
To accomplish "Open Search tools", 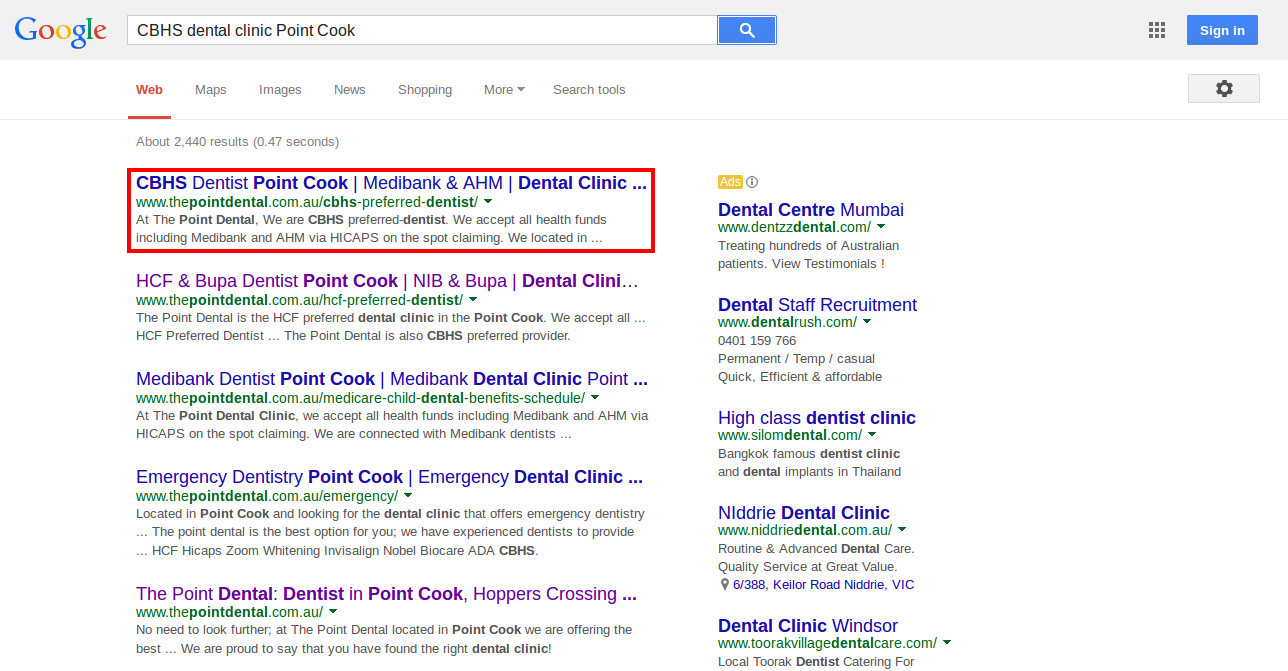I will [589, 89].
